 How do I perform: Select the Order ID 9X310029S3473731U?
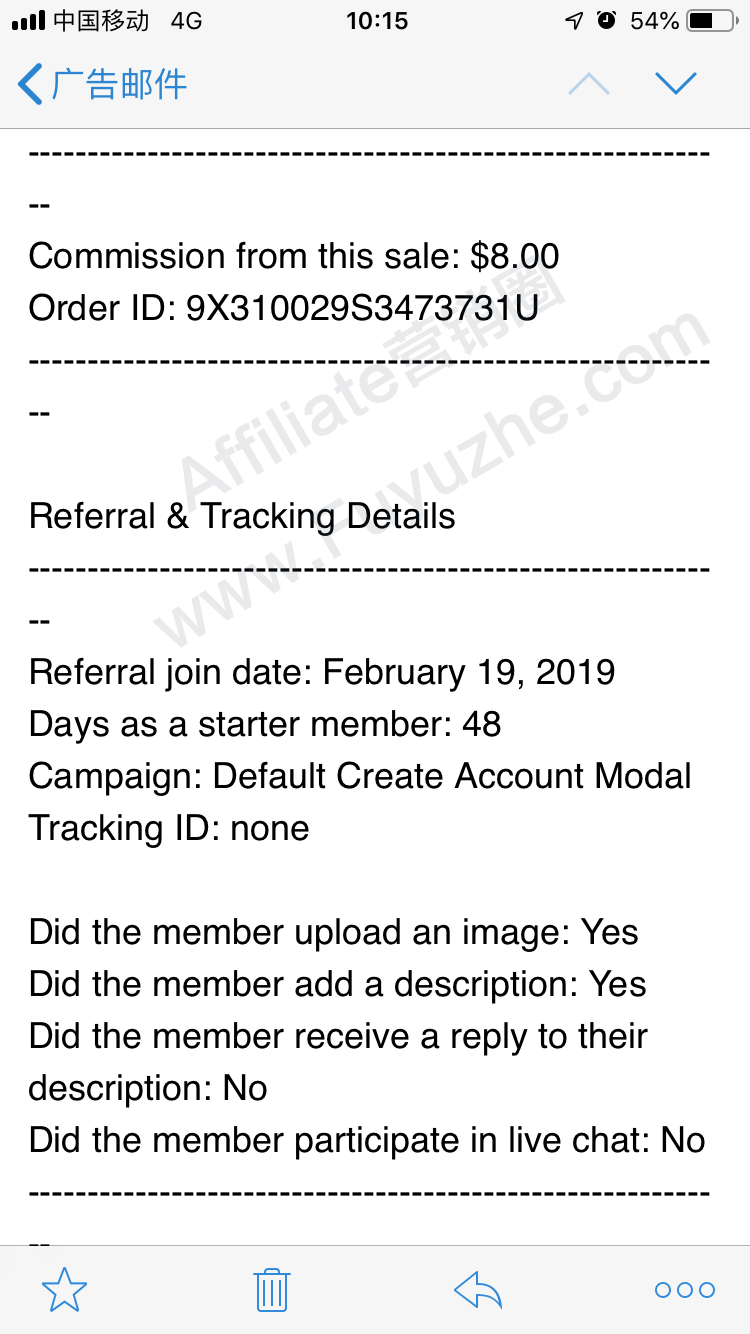point(363,308)
